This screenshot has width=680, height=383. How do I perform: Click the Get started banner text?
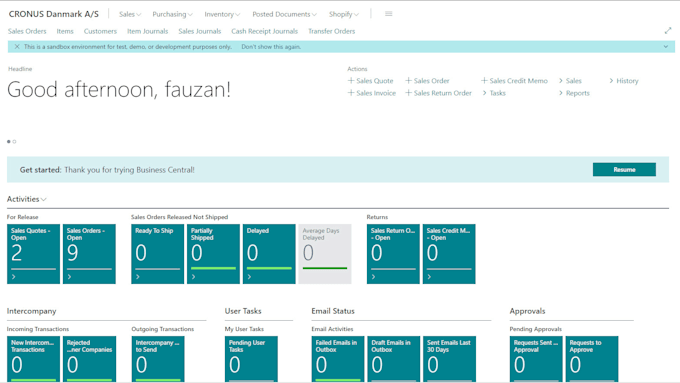107,170
